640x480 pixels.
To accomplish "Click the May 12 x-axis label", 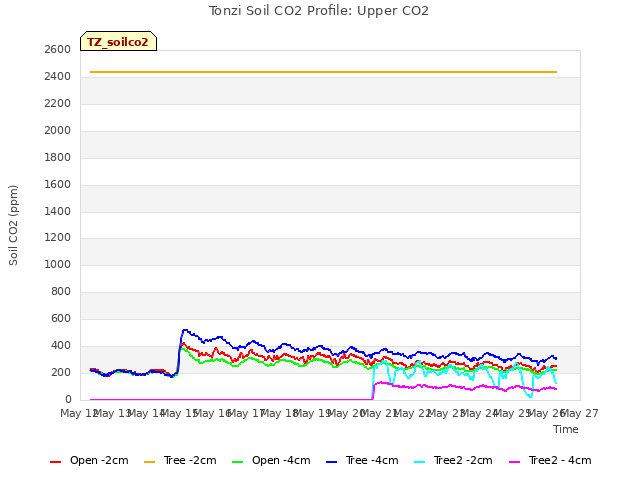I will coord(79,413).
